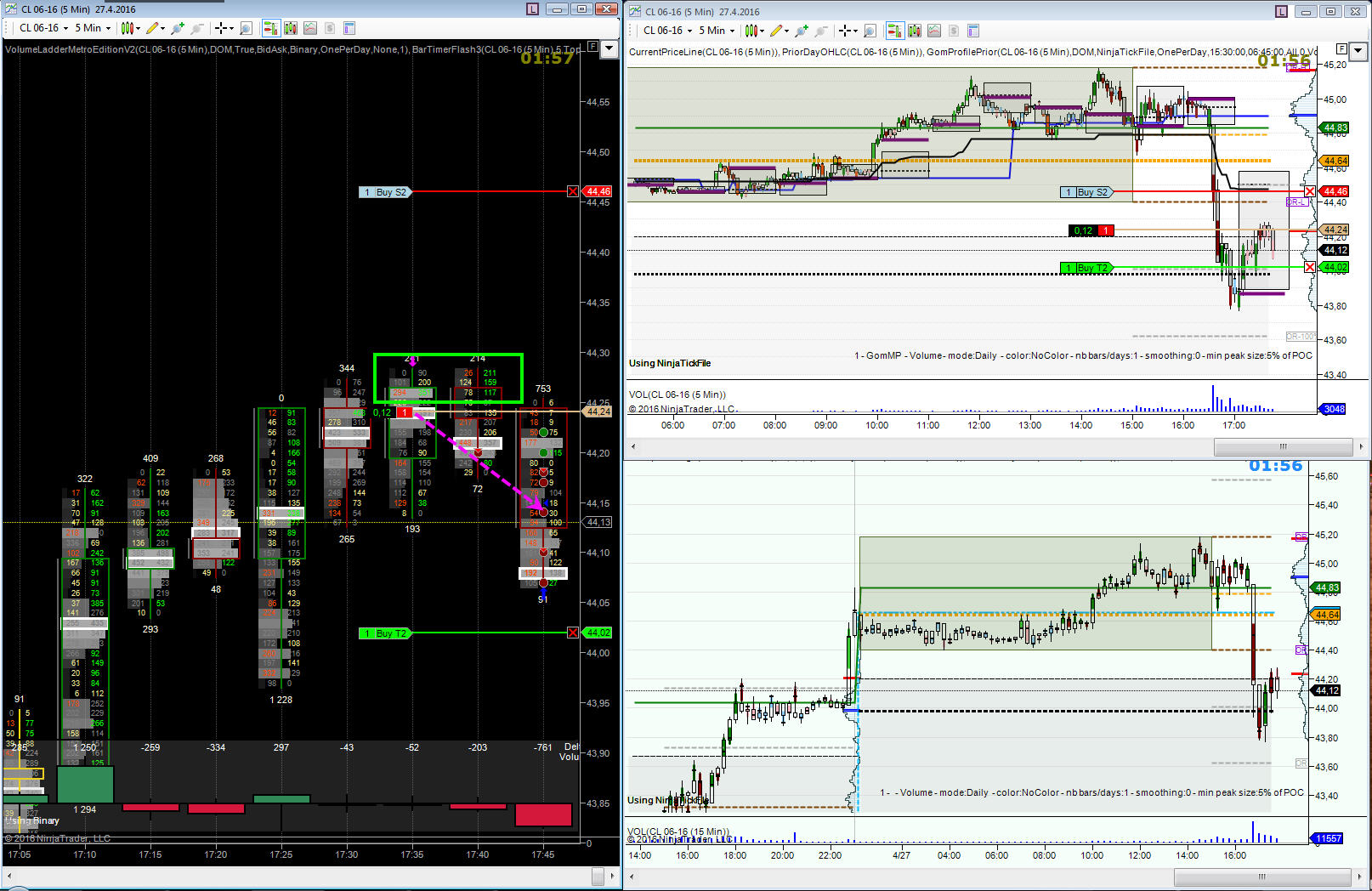The image size is (1372, 891).
Task: Select the 0,12 position marker in top-right chart
Action: tap(1091, 230)
